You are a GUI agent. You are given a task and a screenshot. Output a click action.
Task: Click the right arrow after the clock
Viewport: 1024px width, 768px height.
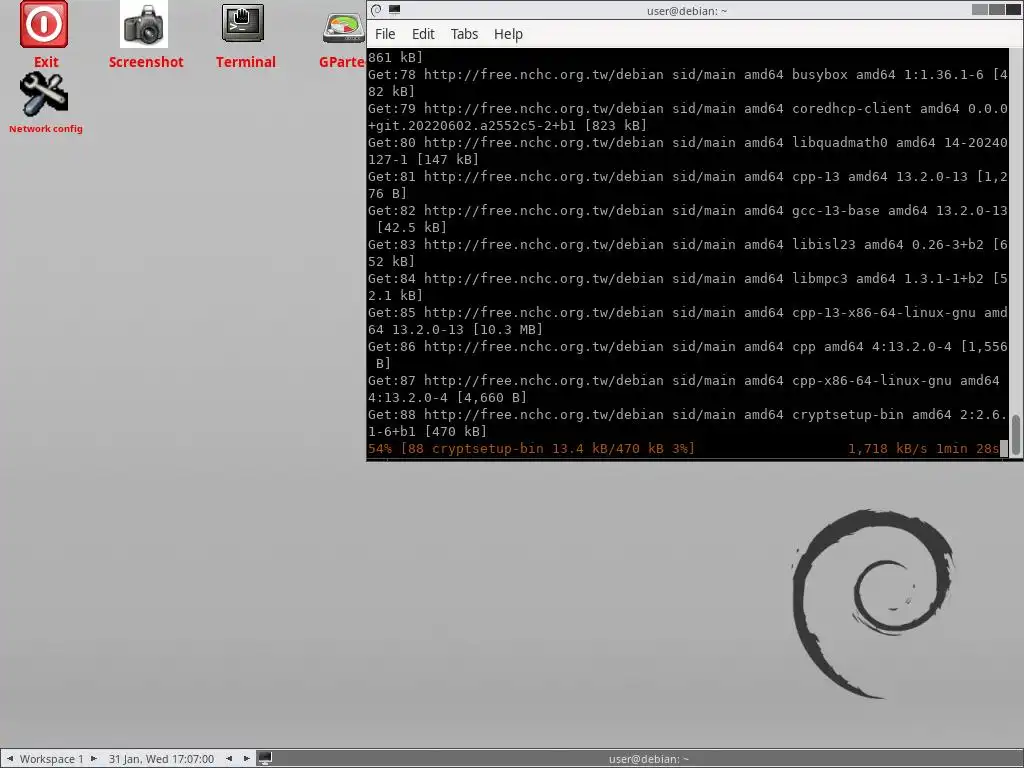pyautogui.click(x=246, y=759)
